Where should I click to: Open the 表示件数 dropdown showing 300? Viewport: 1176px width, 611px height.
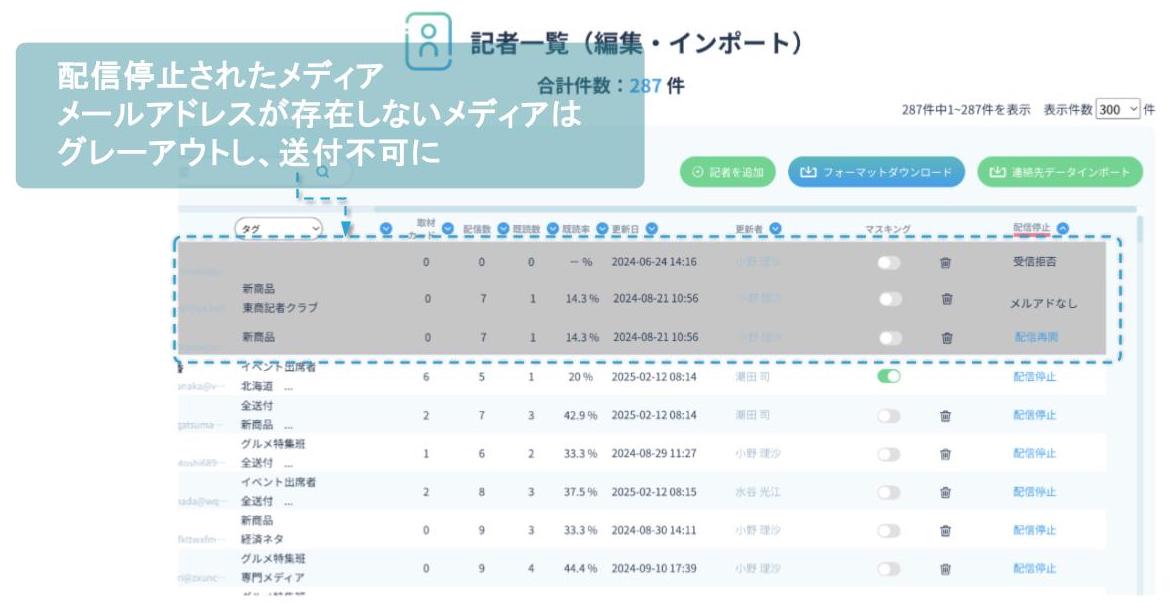coord(1117,110)
